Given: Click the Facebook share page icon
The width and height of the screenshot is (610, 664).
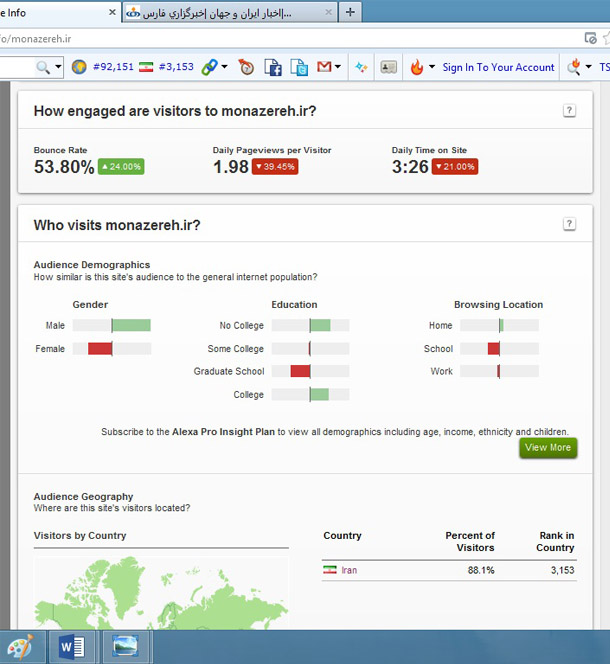Looking at the screenshot, I should tap(273, 67).
